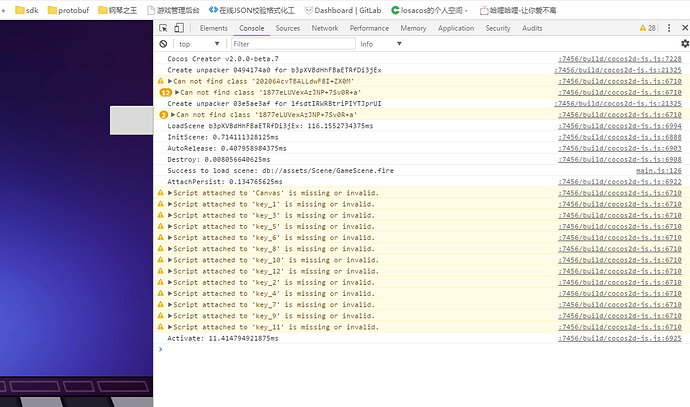Viewport: 690px width, 407px height.
Task: Open DevTools three-dot menu
Action: tap(669, 28)
